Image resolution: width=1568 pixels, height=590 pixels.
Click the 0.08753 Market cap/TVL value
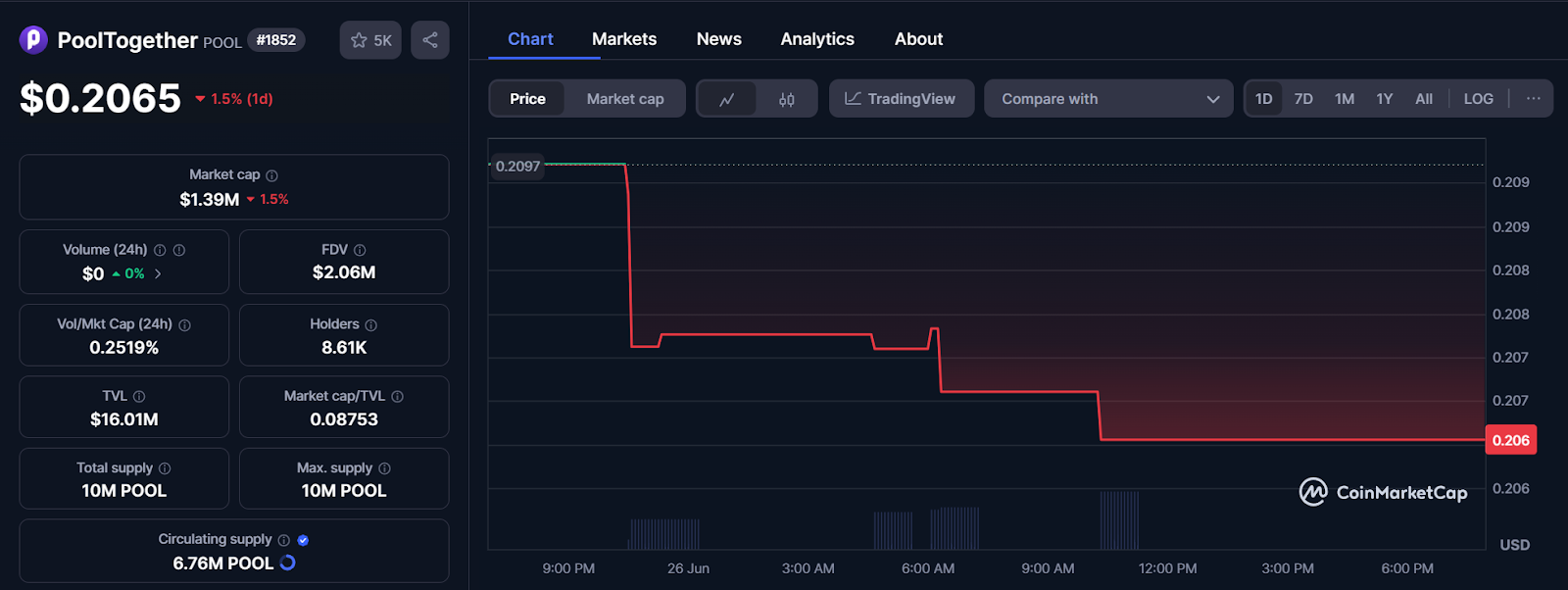tap(344, 419)
